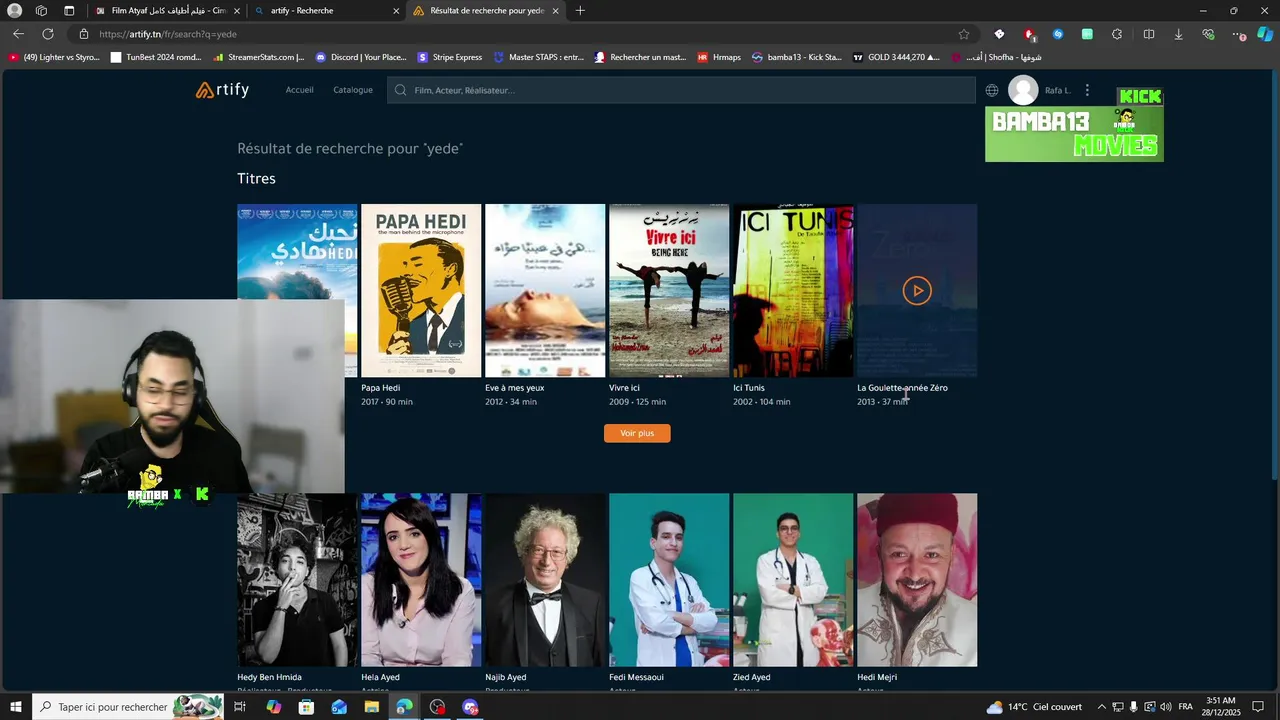Open the Eve à mes yeux poster
Image resolution: width=1280 pixels, height=720 pixels.
pyautogui.click(x=545, y=290)
